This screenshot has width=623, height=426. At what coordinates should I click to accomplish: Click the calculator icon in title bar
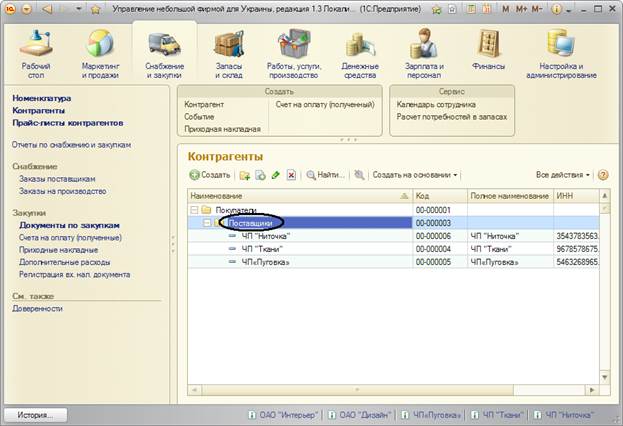click(x=471, y=9)
